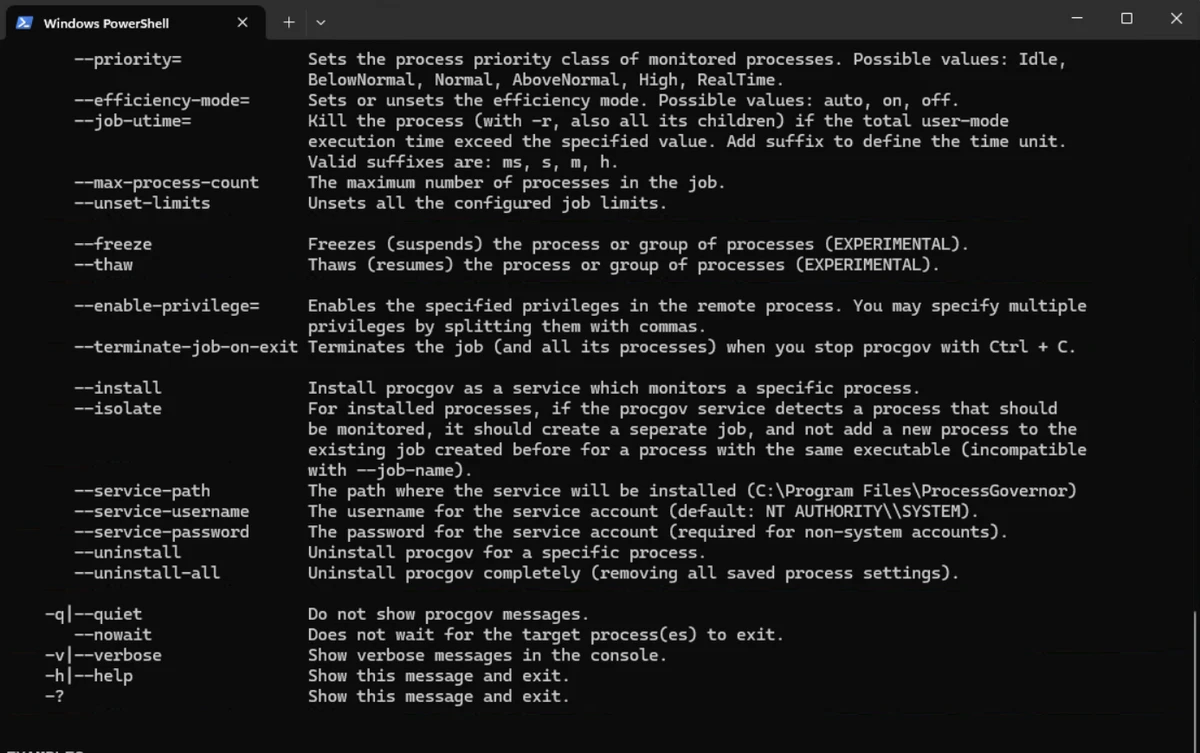Click the -v|--verbose option text

[x=104, y=655]
